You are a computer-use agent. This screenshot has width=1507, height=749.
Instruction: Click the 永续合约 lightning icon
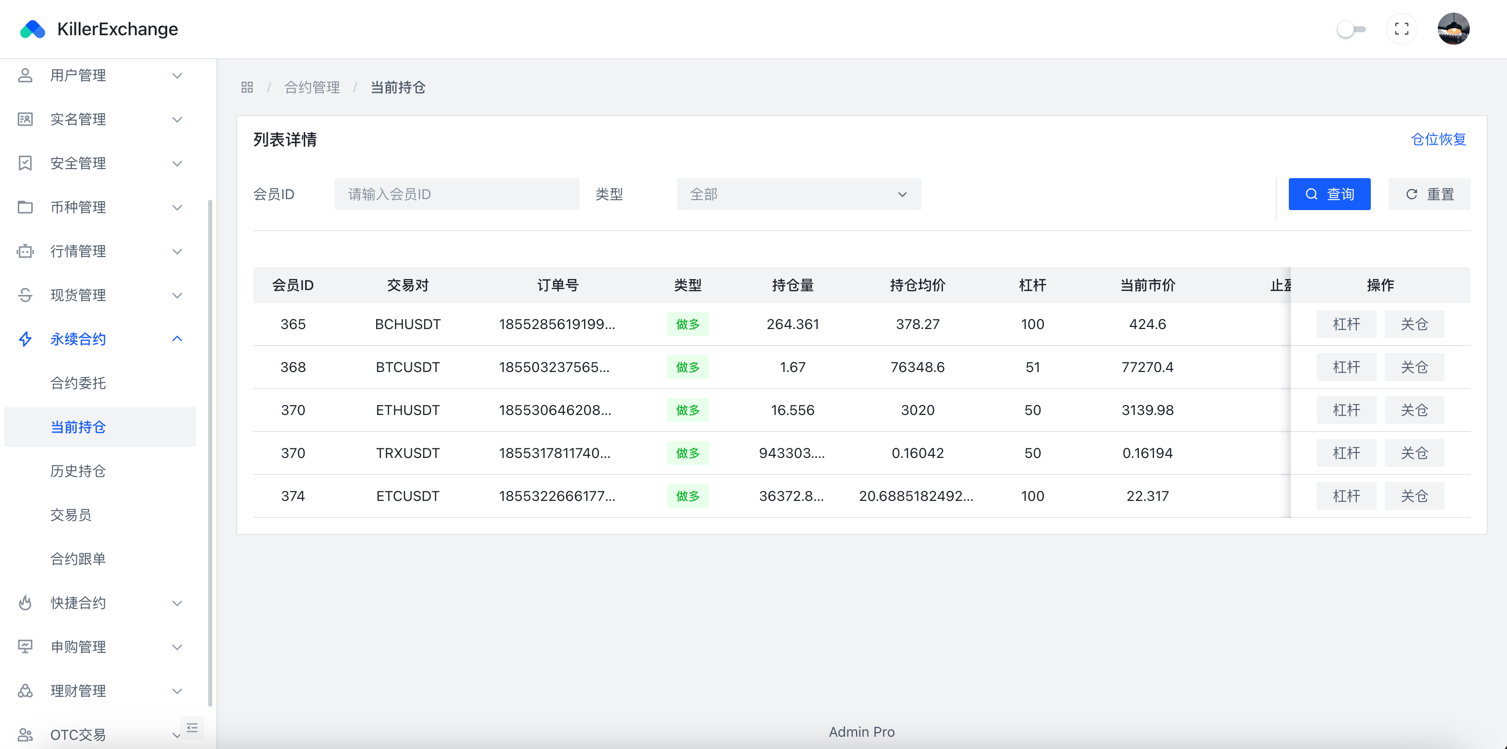[25, 339]
